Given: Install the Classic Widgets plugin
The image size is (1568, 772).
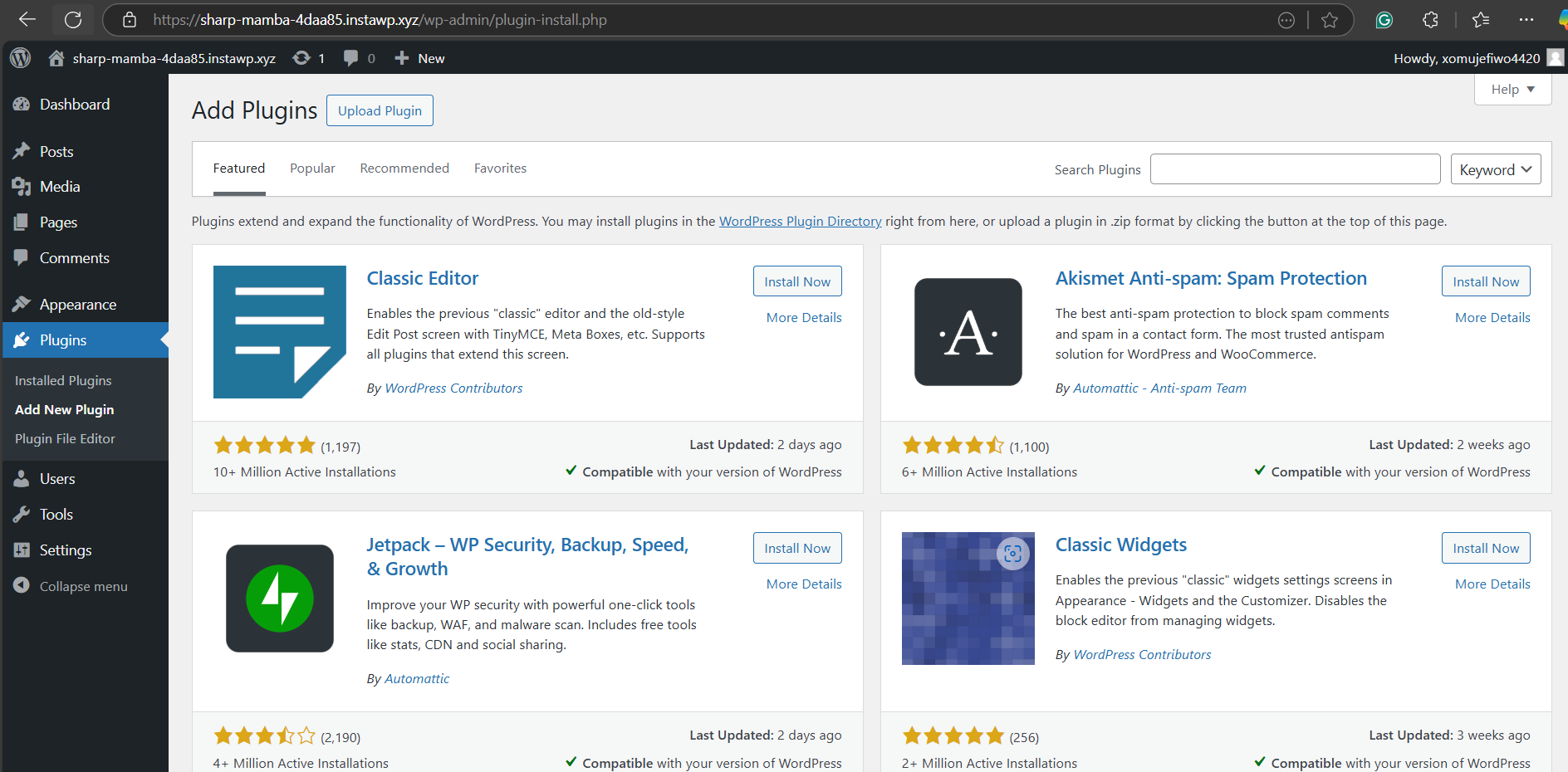Looking at the screenshot, I should (x=1486, y=548).
